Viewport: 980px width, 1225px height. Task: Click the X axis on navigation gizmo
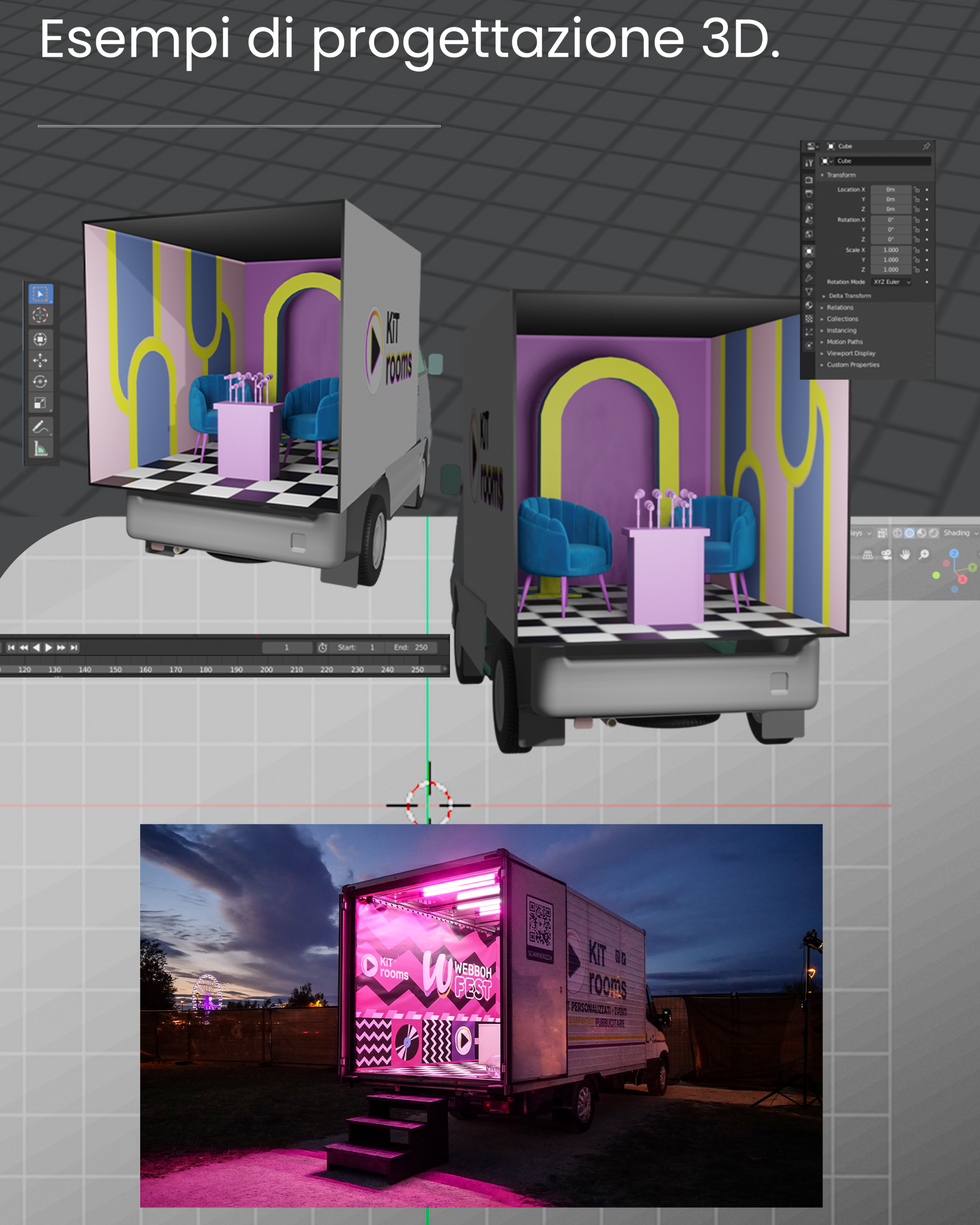tap(963, 579)
